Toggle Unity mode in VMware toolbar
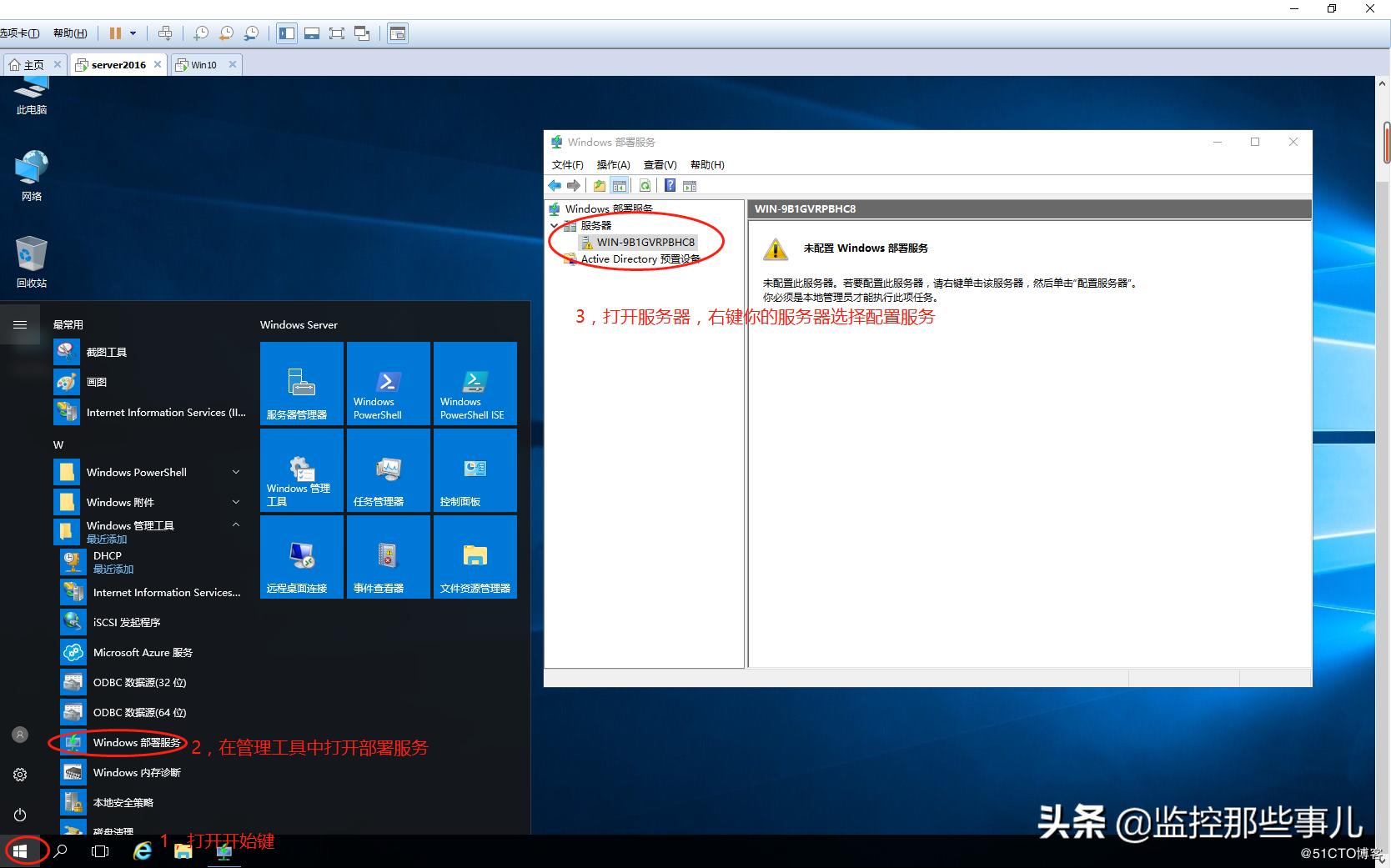 (x=361, y=33)
